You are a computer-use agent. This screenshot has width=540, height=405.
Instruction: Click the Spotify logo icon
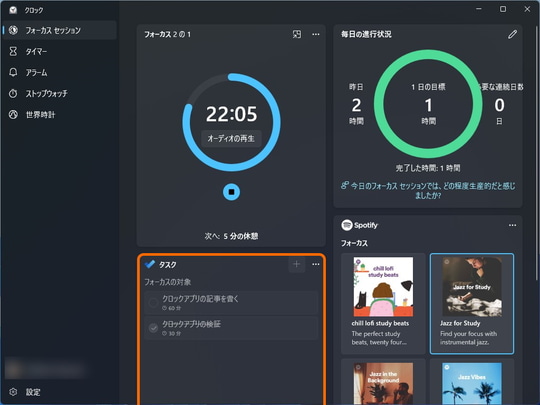point(346,225)
